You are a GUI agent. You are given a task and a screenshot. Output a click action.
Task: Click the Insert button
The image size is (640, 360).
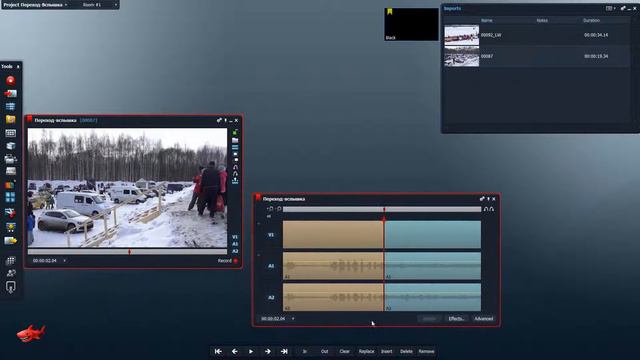pyautogui.click(x=387, y=351)
